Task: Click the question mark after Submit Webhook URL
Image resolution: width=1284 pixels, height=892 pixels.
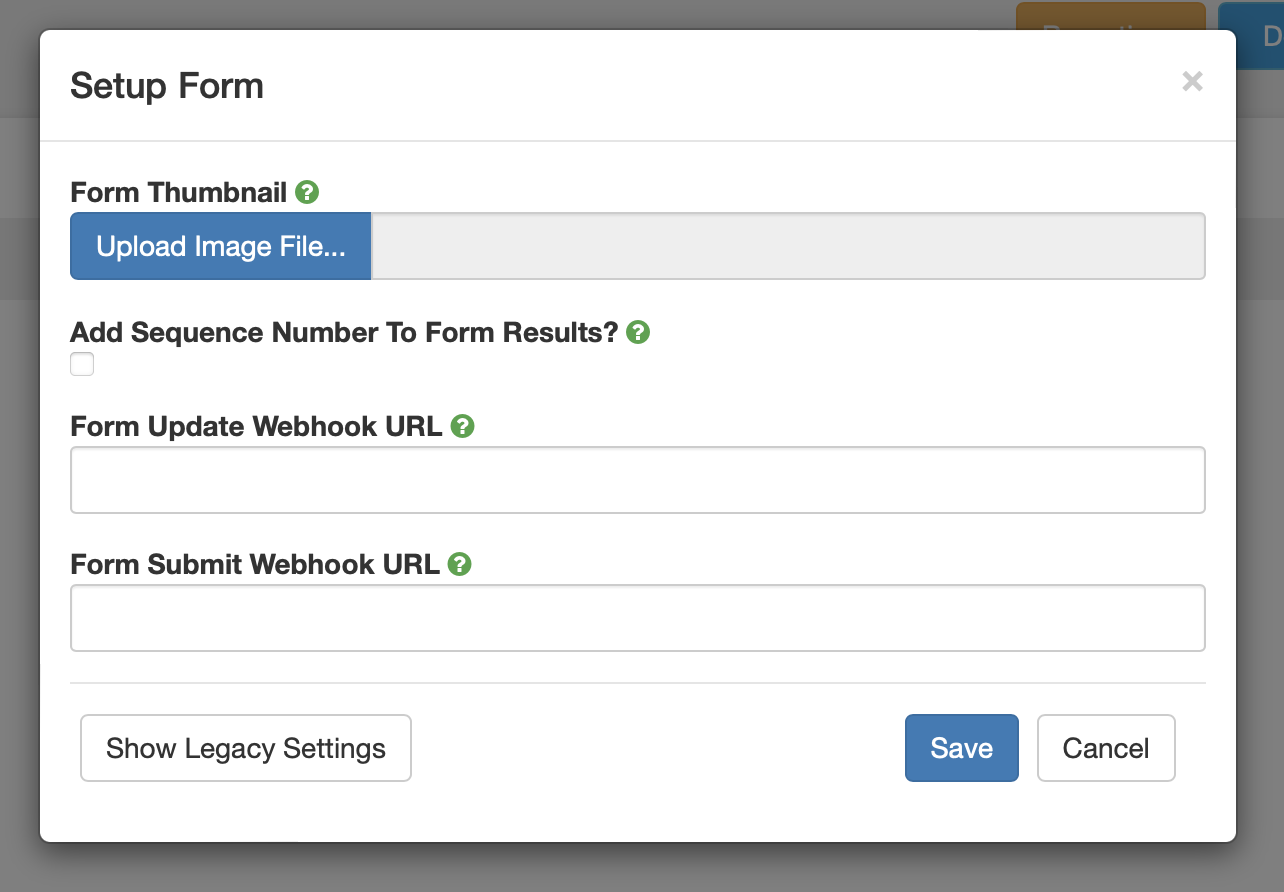Action: click(x=459, y=564)
